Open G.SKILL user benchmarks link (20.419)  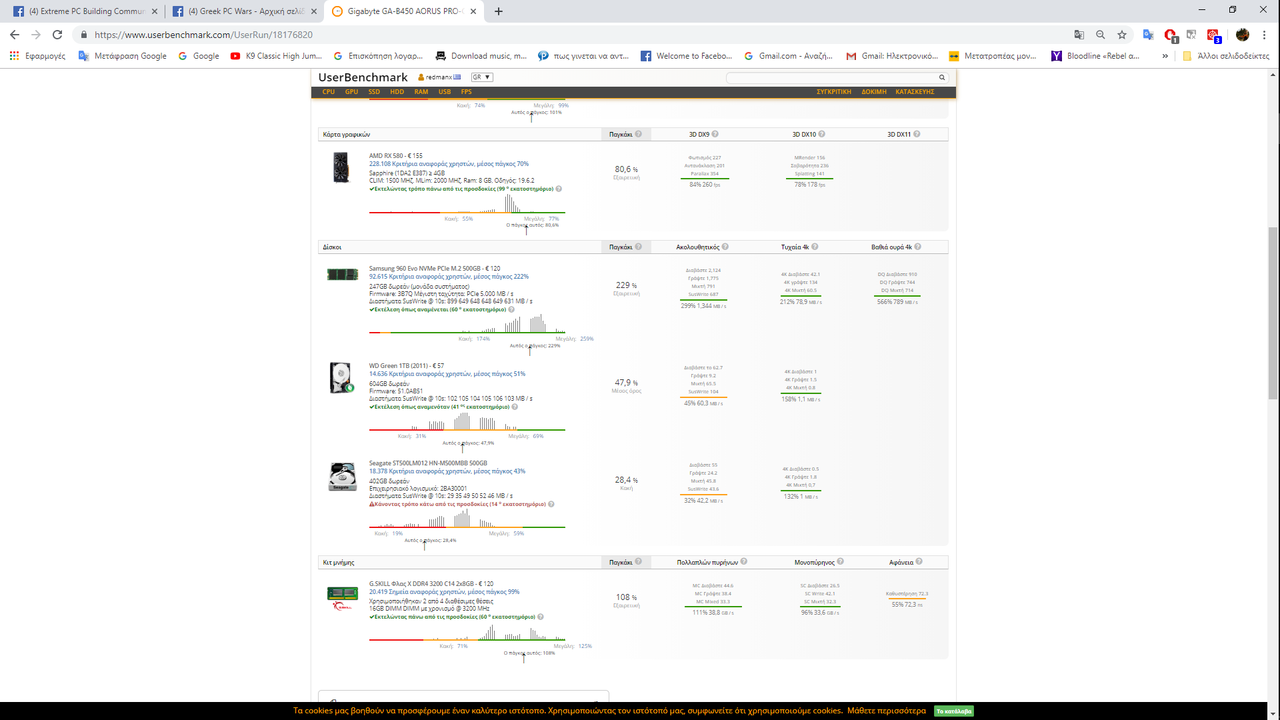point(444,591)
